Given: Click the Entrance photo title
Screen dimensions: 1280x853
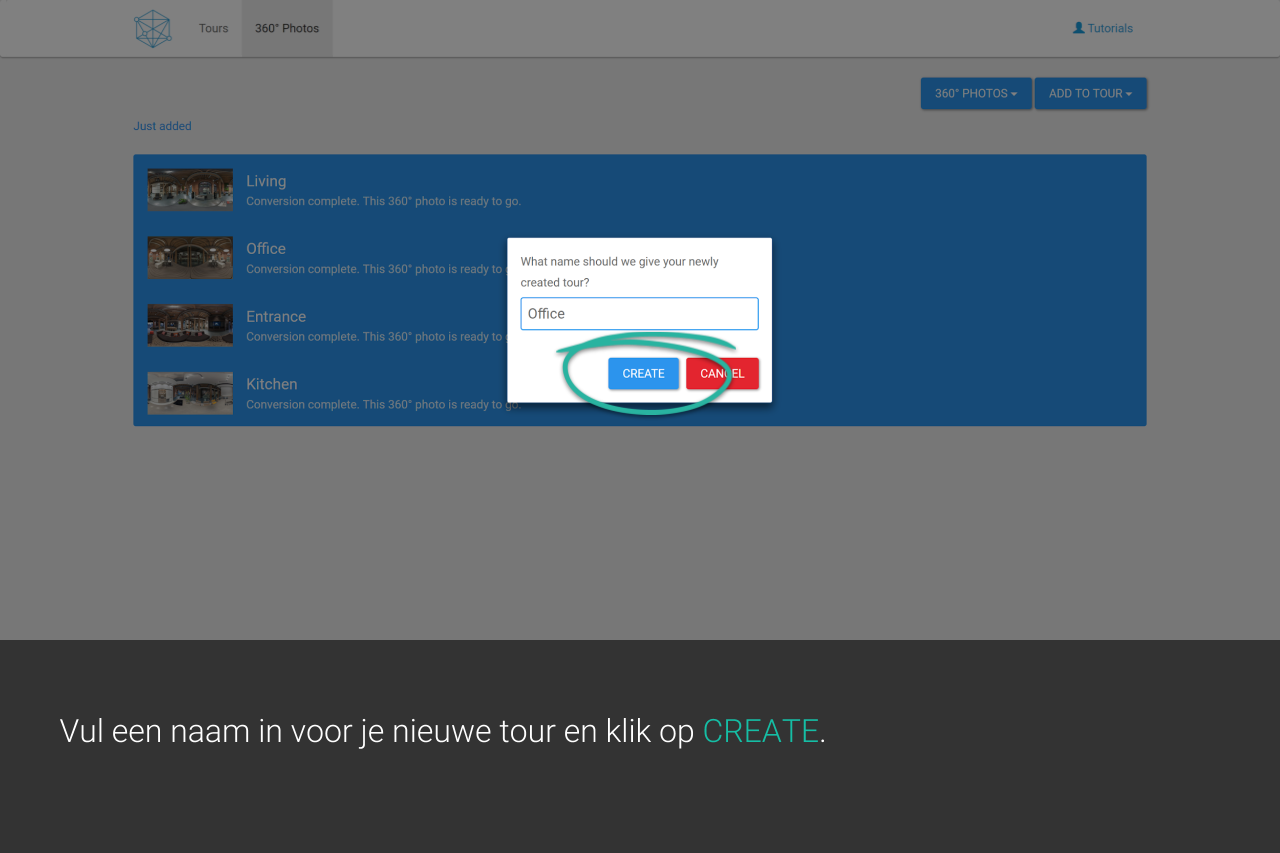Looking at the screenshot, I should pyautogui.click(x=276, y=317).
